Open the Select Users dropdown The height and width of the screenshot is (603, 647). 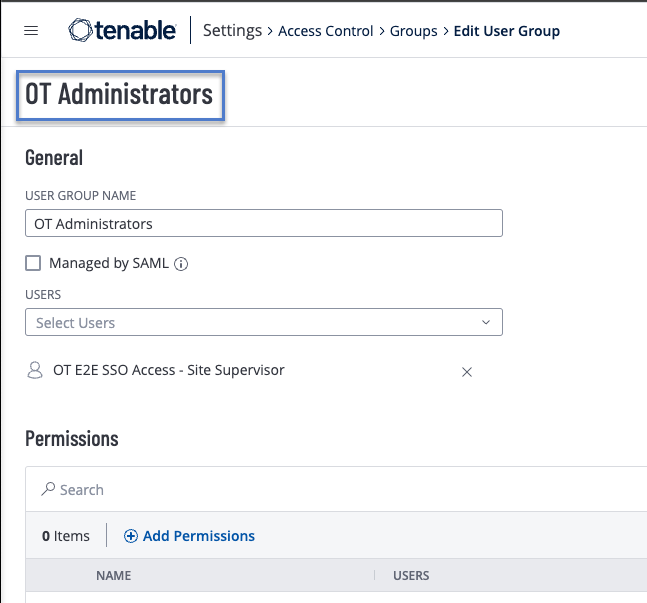point(250,323)
